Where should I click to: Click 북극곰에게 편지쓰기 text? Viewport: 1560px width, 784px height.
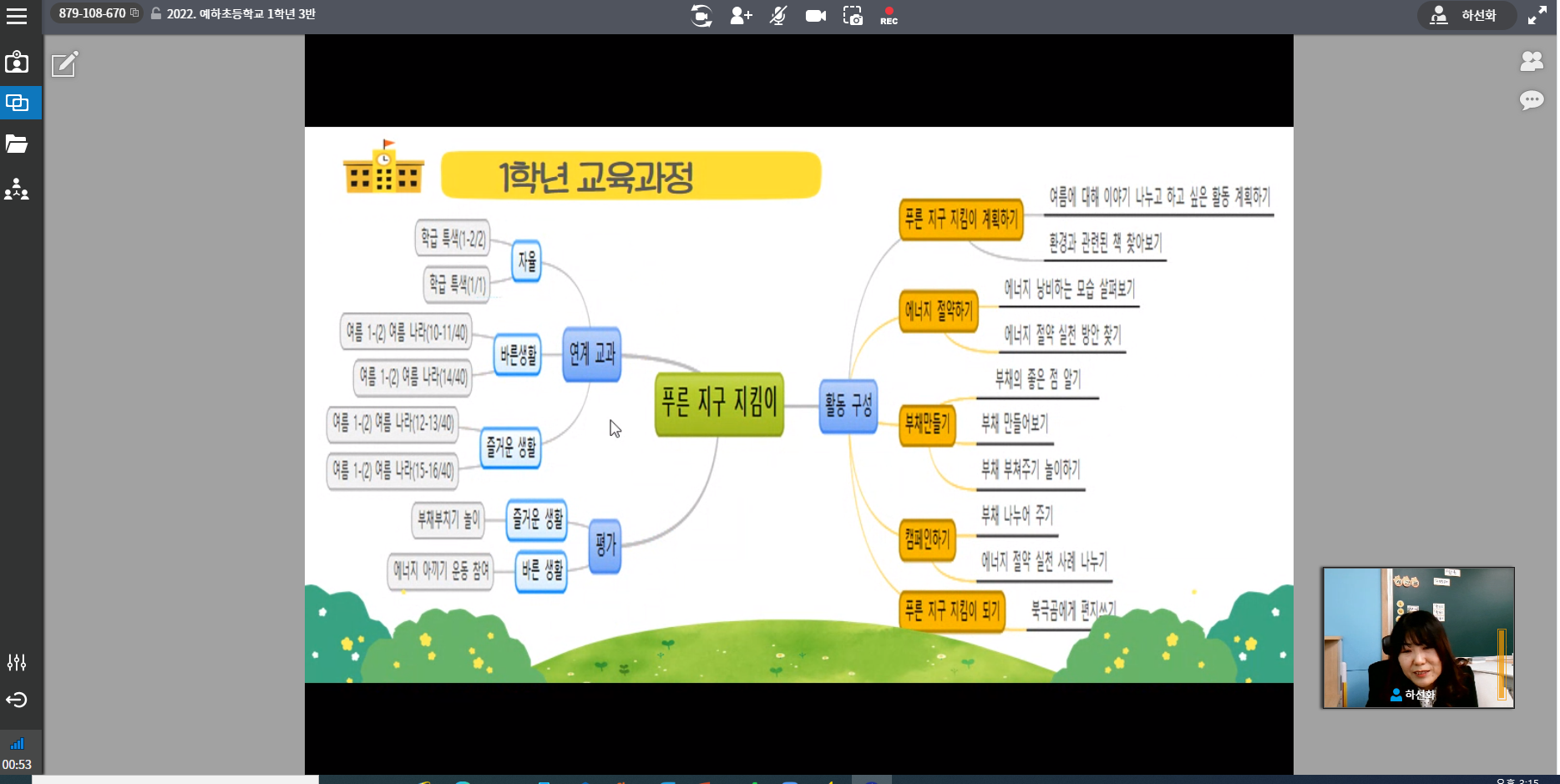[x=1072, y=610]
